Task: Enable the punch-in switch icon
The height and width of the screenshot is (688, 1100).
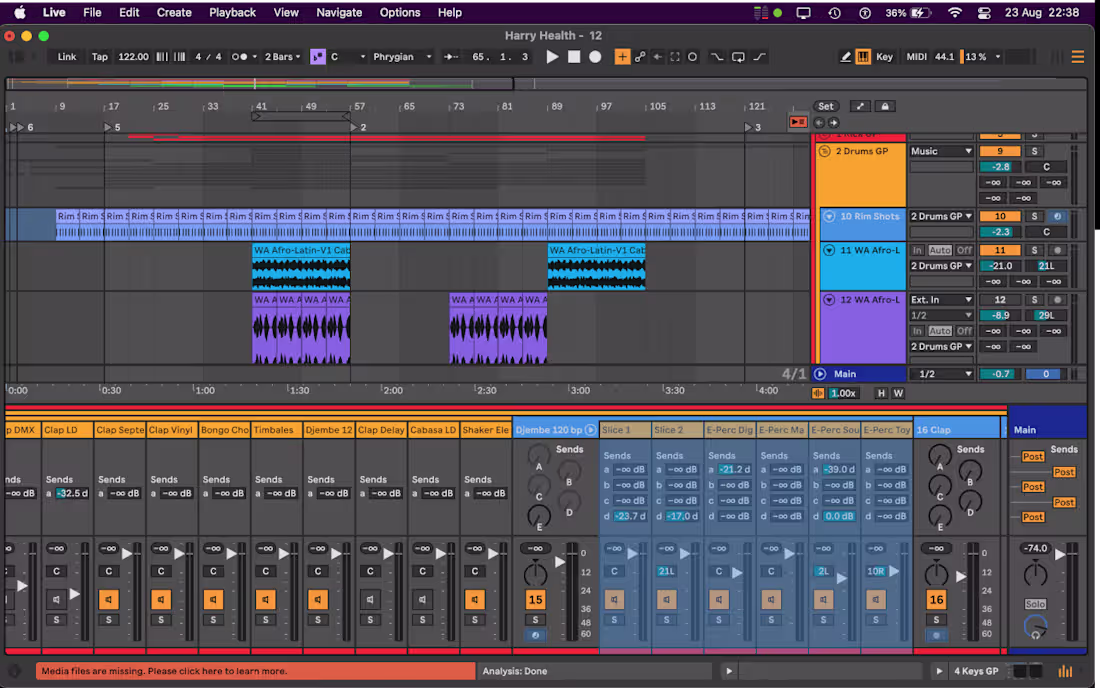Action: (x=717, y=57)
